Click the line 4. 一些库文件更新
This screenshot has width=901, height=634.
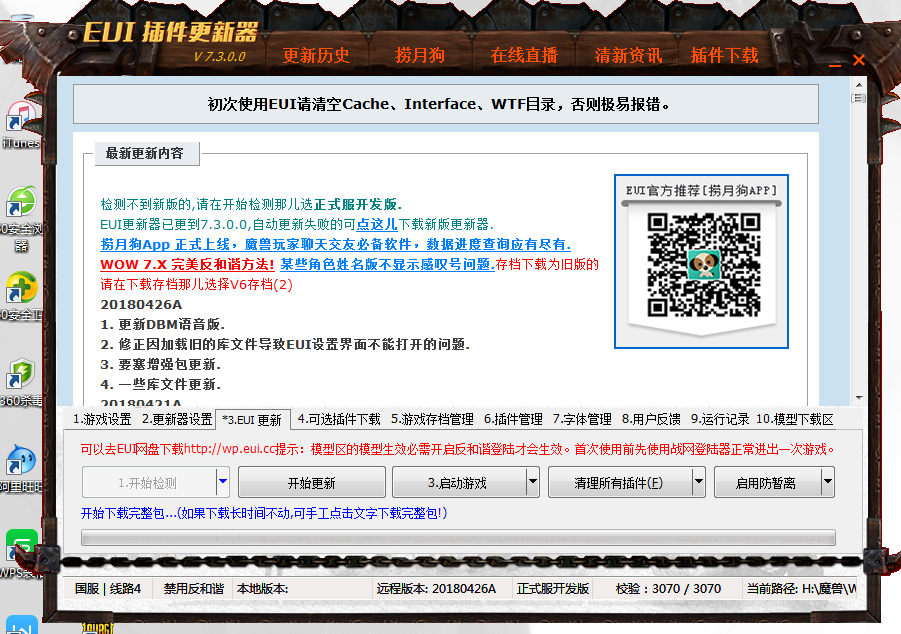(160, 384)
